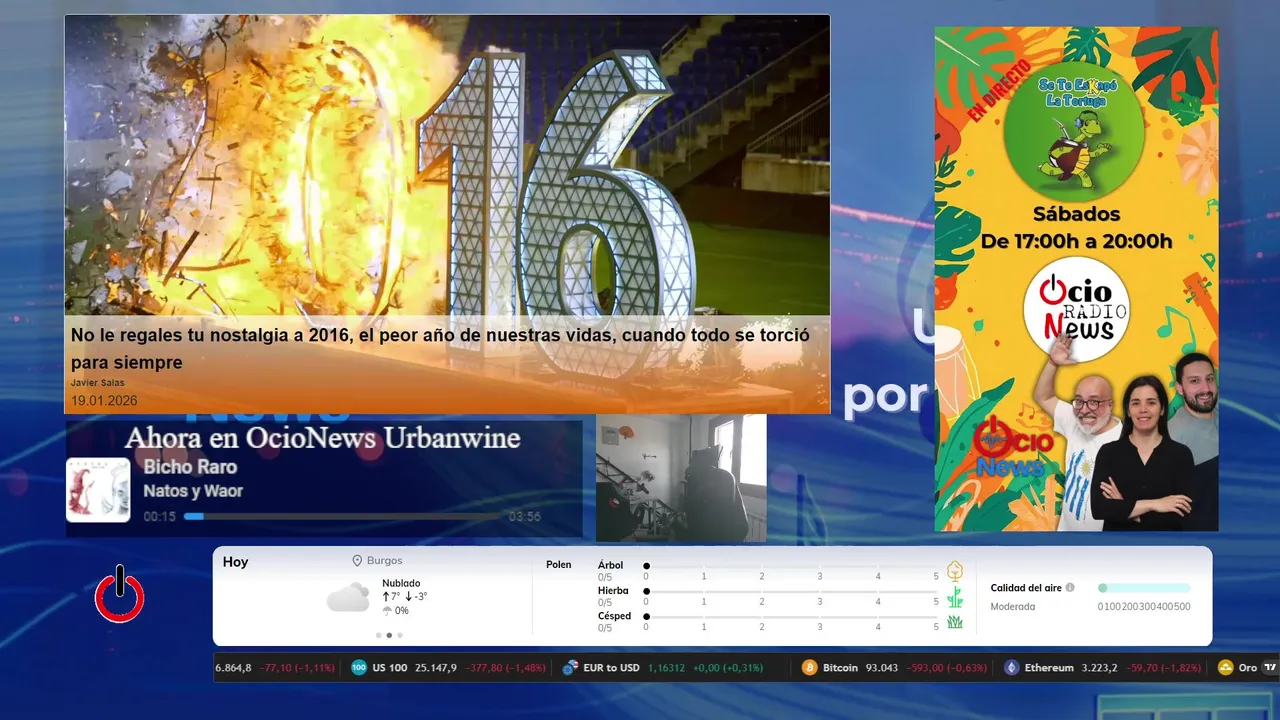
Task: Click the Árbol pollen level slider
Action: pyautogui.click(x=792, y=566)
